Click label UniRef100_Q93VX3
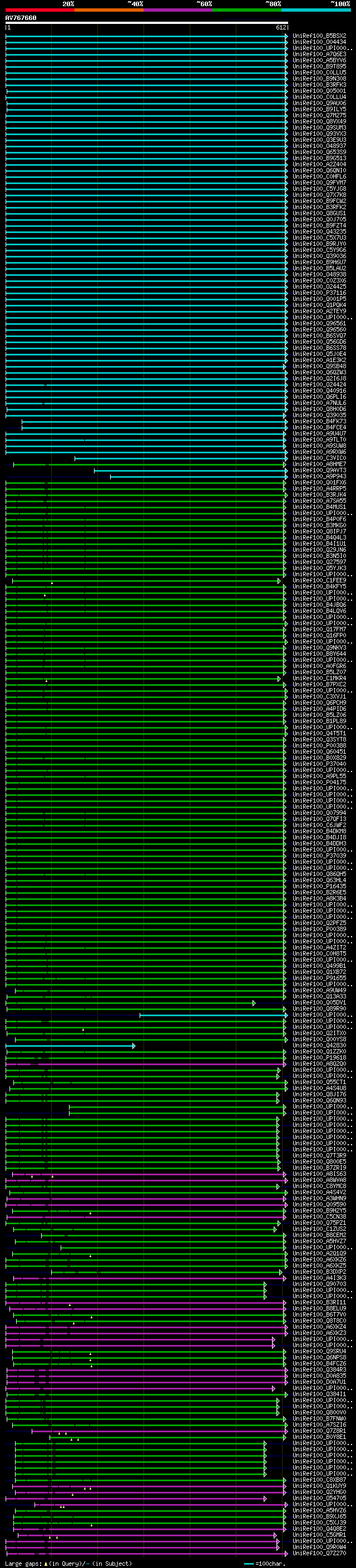Viewport: 356px width, 1568px height. pos(319,133)
